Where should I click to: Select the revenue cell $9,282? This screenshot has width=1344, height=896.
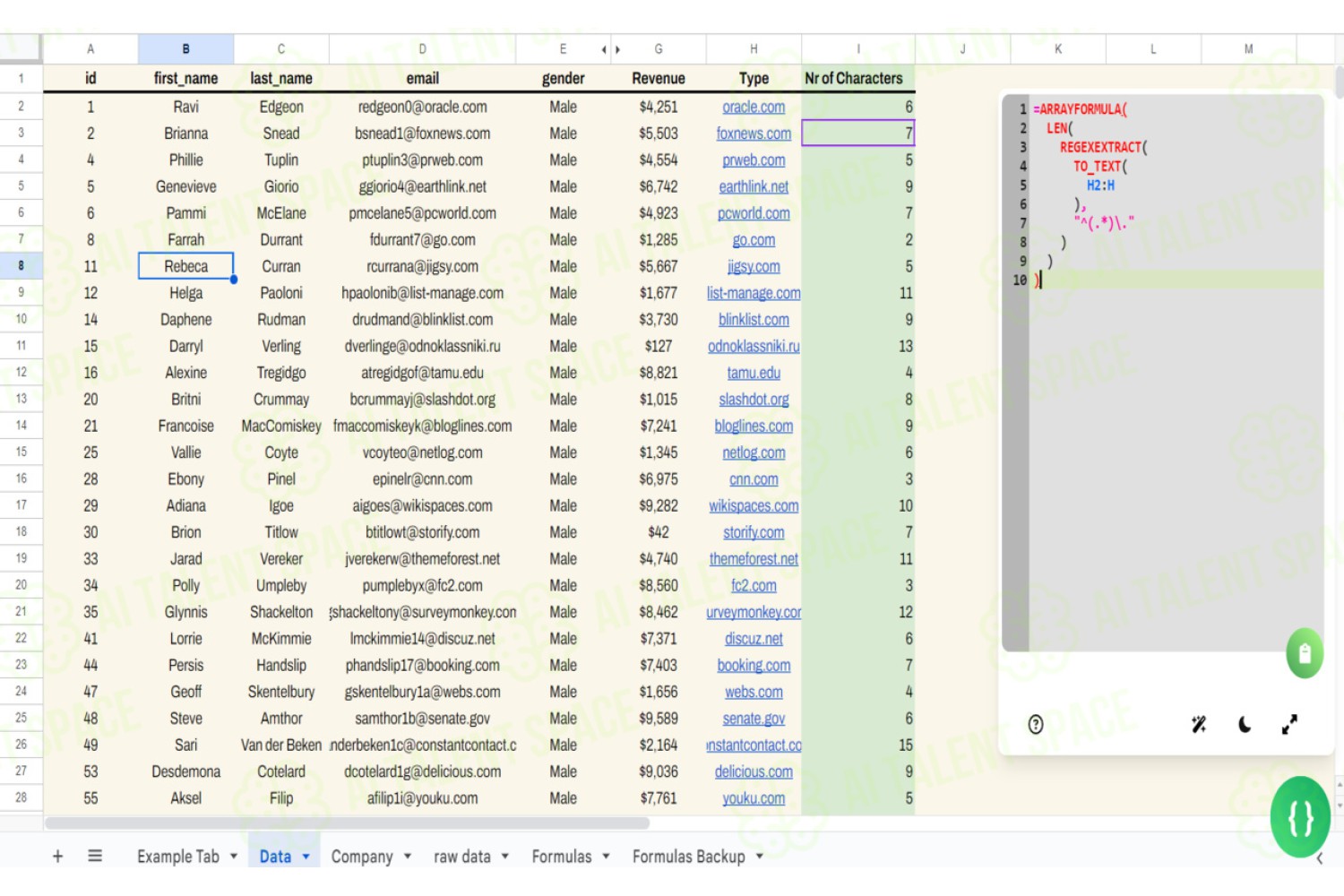(659, 506)
